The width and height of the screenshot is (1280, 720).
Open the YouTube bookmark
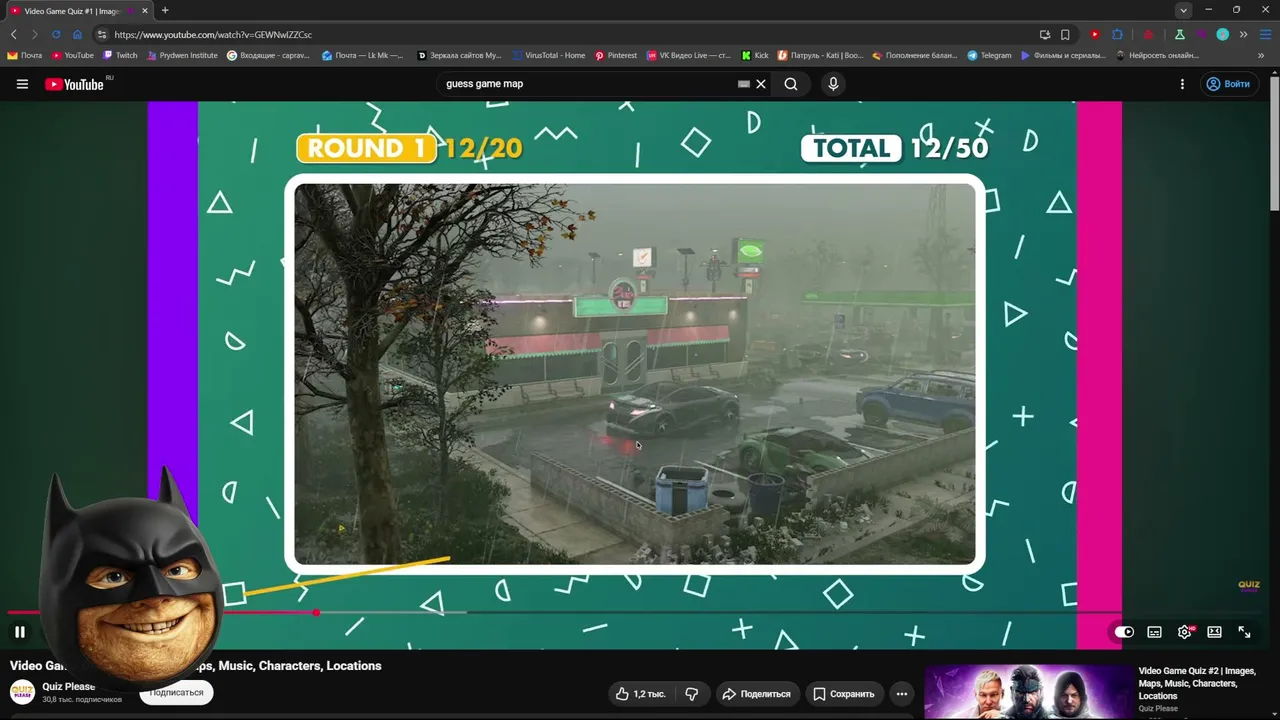[72, 56]
